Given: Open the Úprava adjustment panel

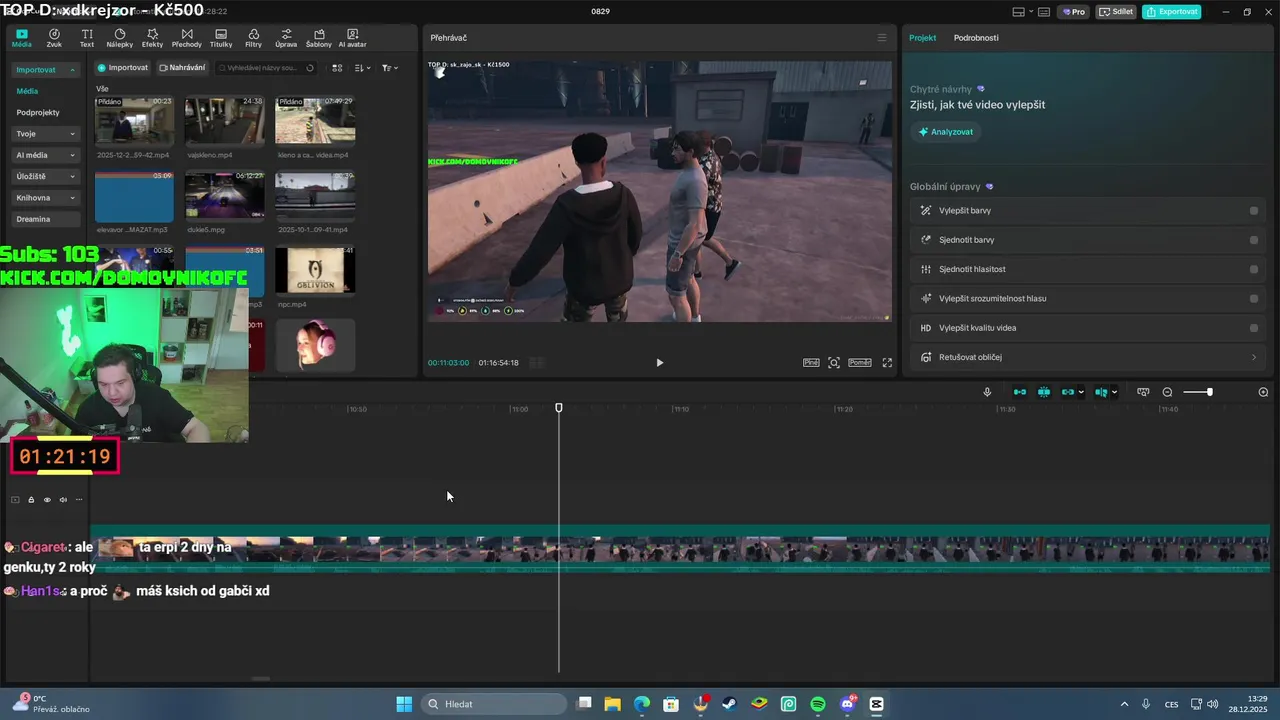Looking at the screenshot, I should pyautogui.click(x=286, y=38).
